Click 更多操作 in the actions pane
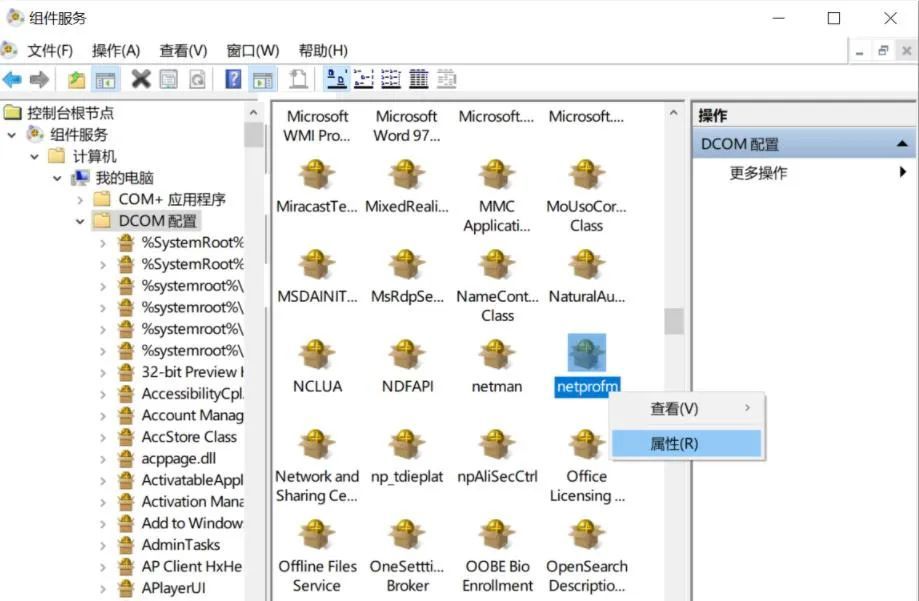This screenshot has height=601, width=919. [758, 173]
